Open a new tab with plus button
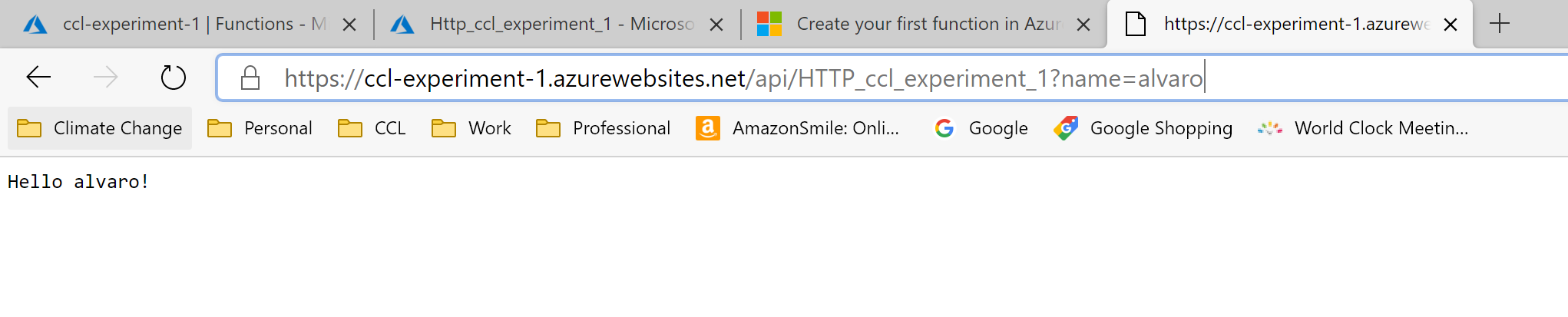 1499,25
